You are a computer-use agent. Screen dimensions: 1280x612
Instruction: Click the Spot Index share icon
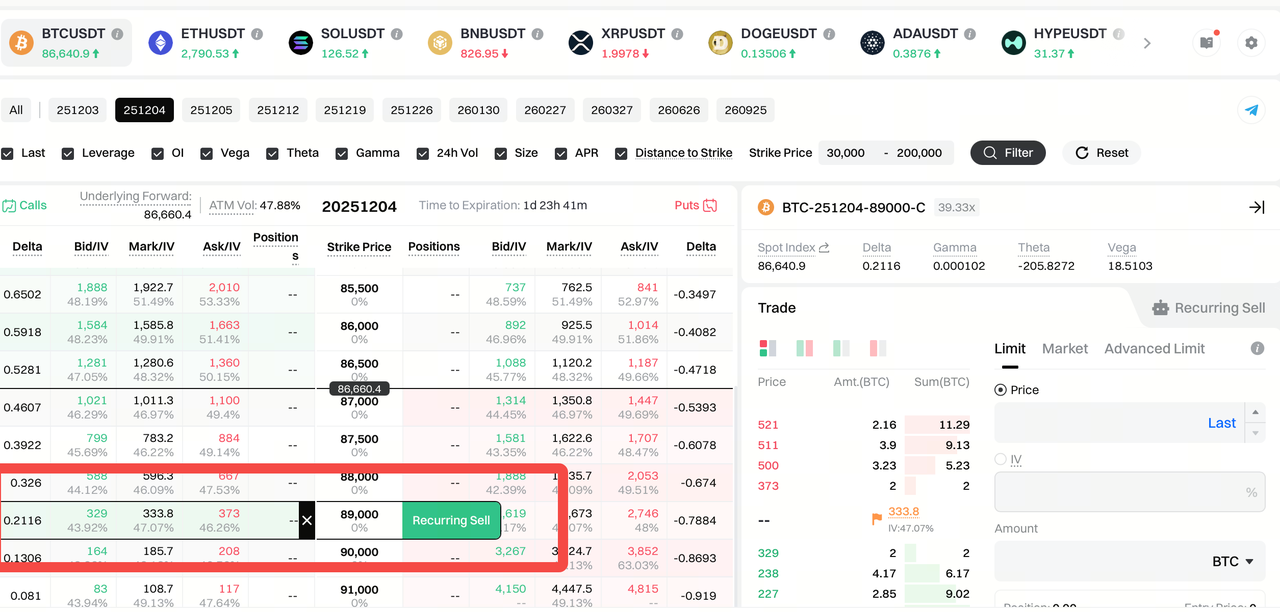pos(824,248)
